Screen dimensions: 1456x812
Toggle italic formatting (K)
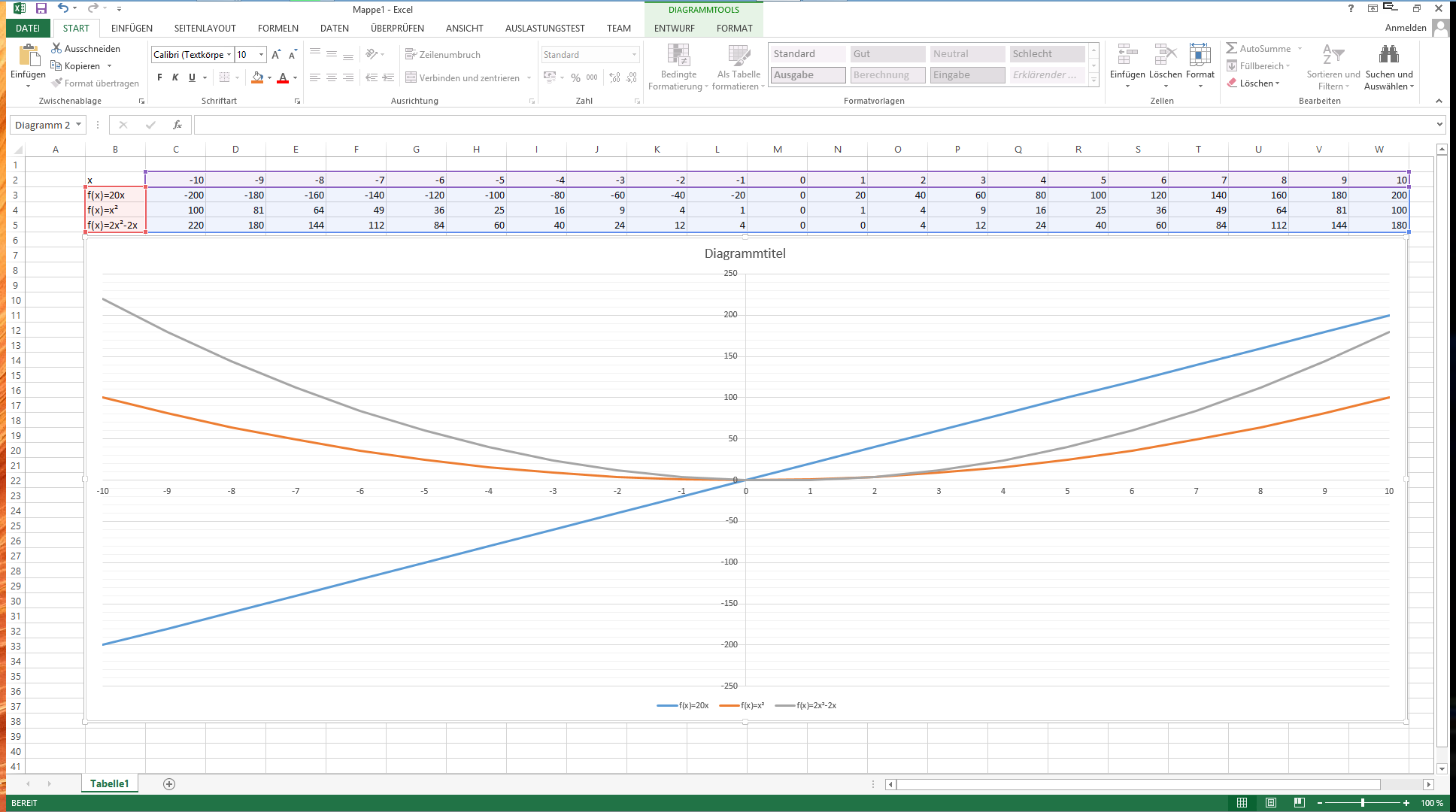pyautogui.click(x=175, y=77)
